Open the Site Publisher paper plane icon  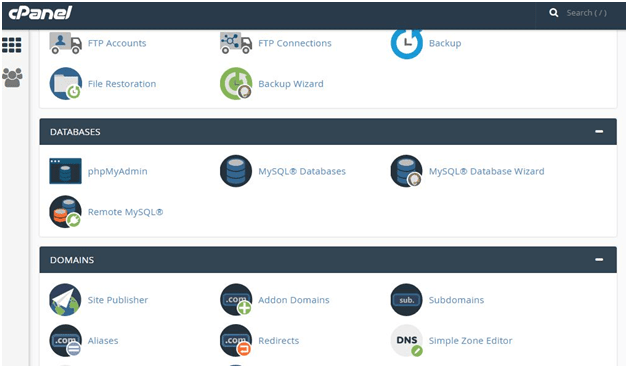click(65, 300)
